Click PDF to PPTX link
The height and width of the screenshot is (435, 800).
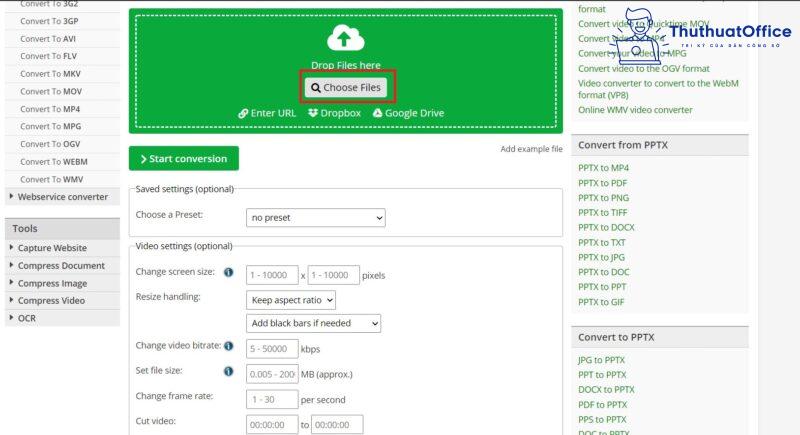pyautogui.click(x=603, y=405)
